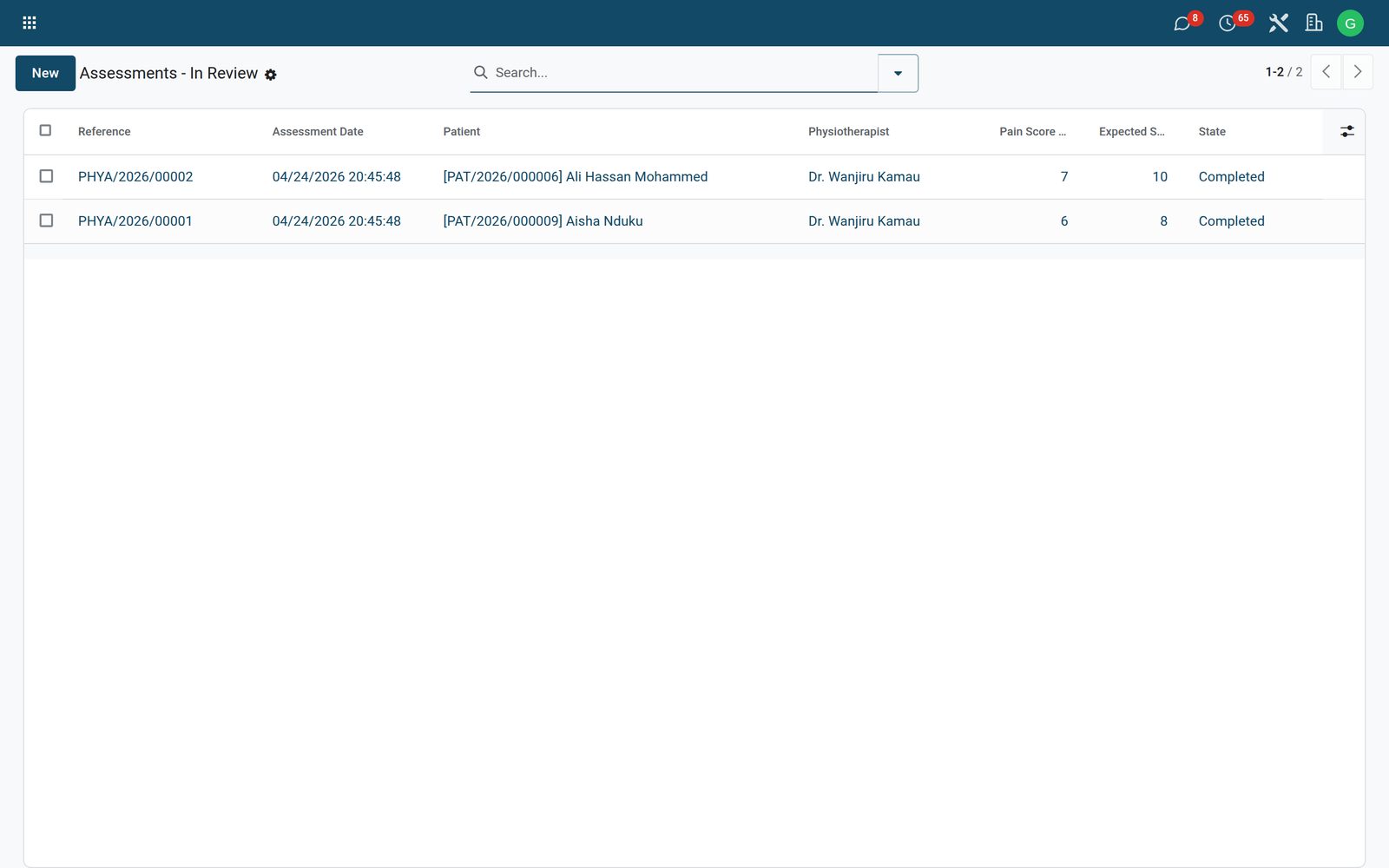
Task: Go to the next page arrow
Action: (1358, 72)
